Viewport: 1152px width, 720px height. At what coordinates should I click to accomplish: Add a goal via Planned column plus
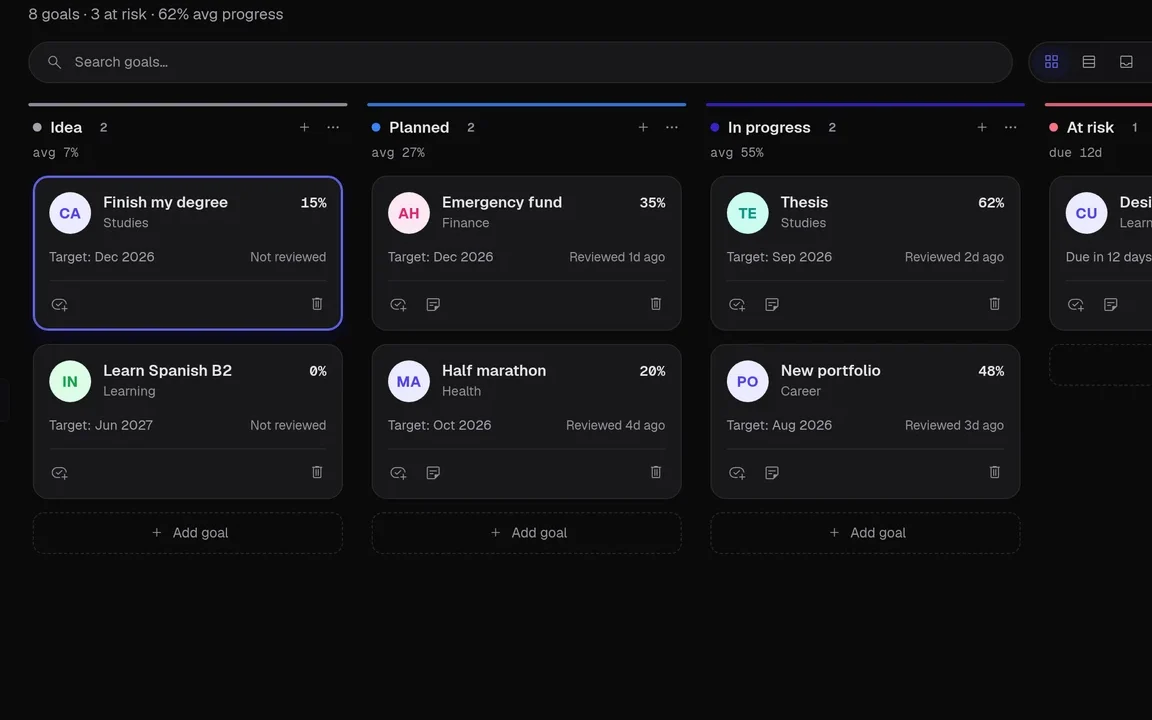643,127
